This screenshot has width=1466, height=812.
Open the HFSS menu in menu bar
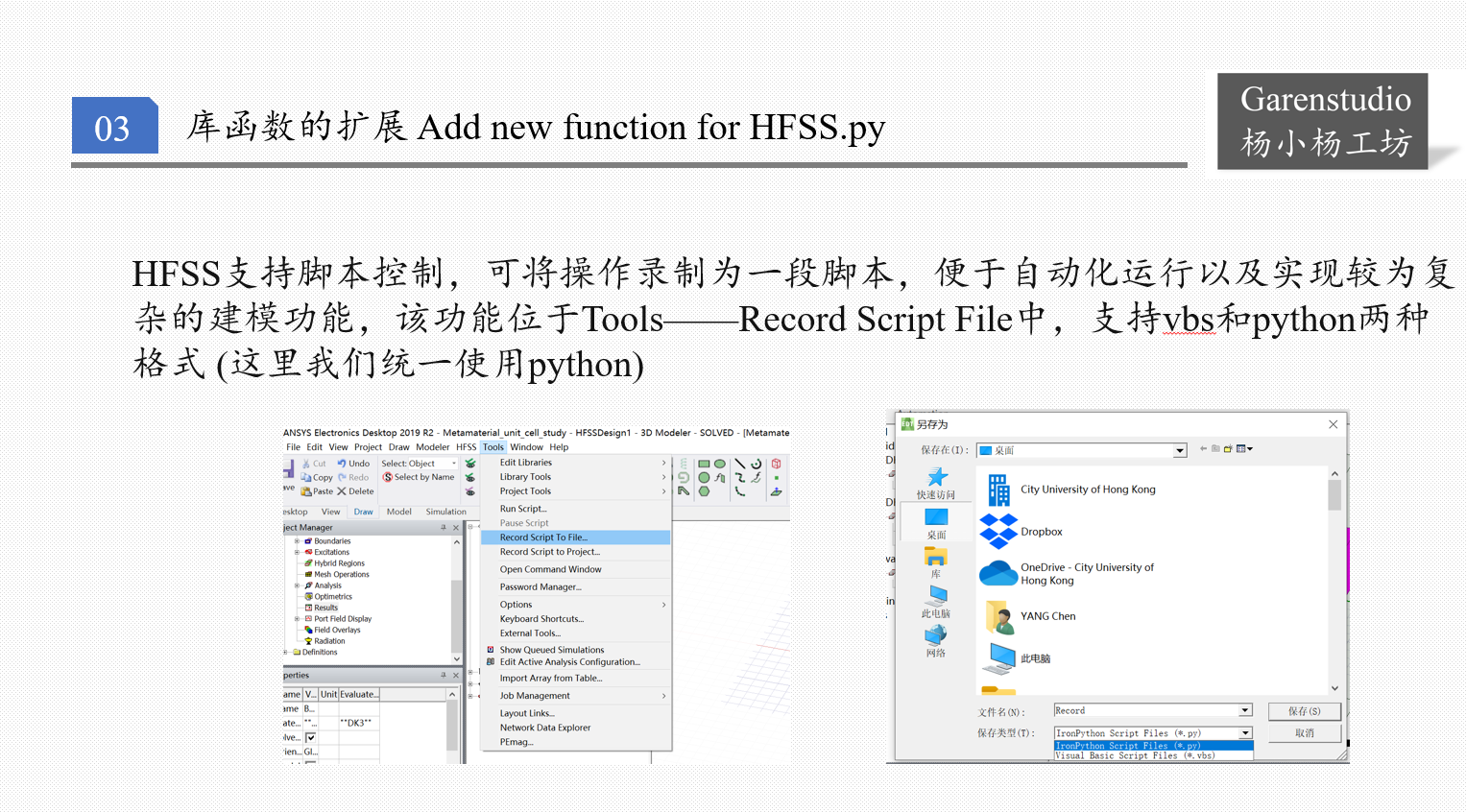pyautogui.click(x=466, y=447)
